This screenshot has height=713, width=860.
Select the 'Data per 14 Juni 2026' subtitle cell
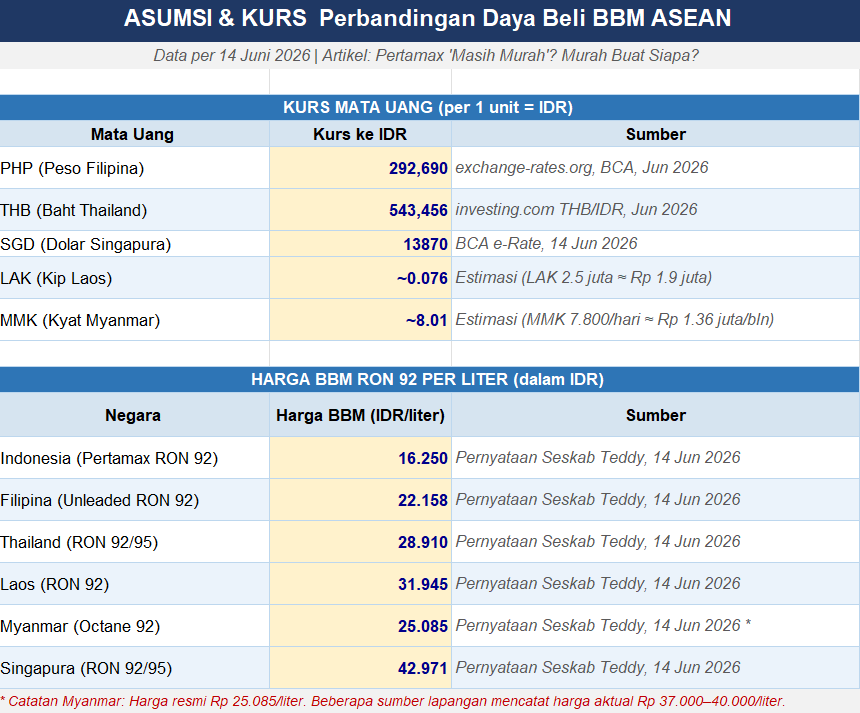point(429,55)
